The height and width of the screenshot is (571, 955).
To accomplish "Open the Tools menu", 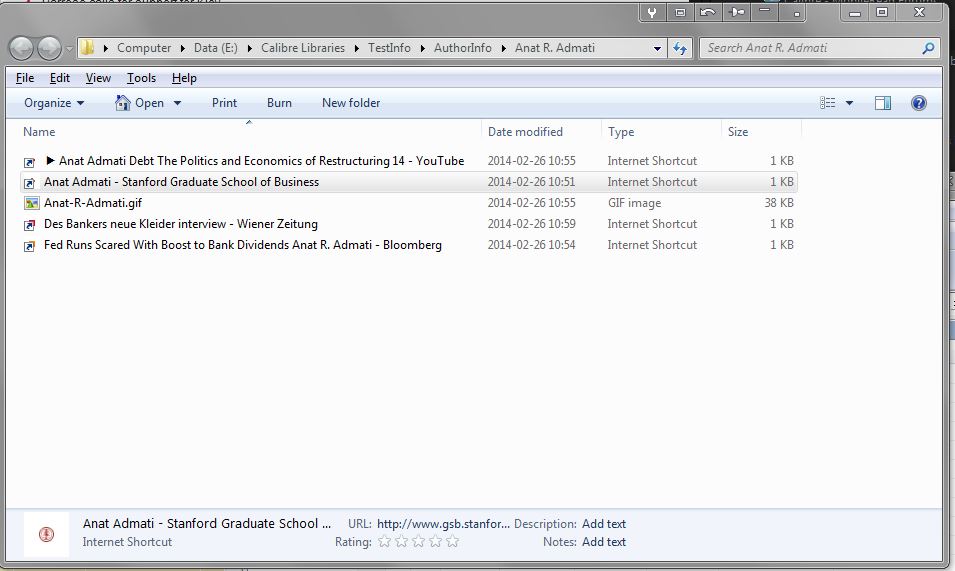I will tap(141, 78).
